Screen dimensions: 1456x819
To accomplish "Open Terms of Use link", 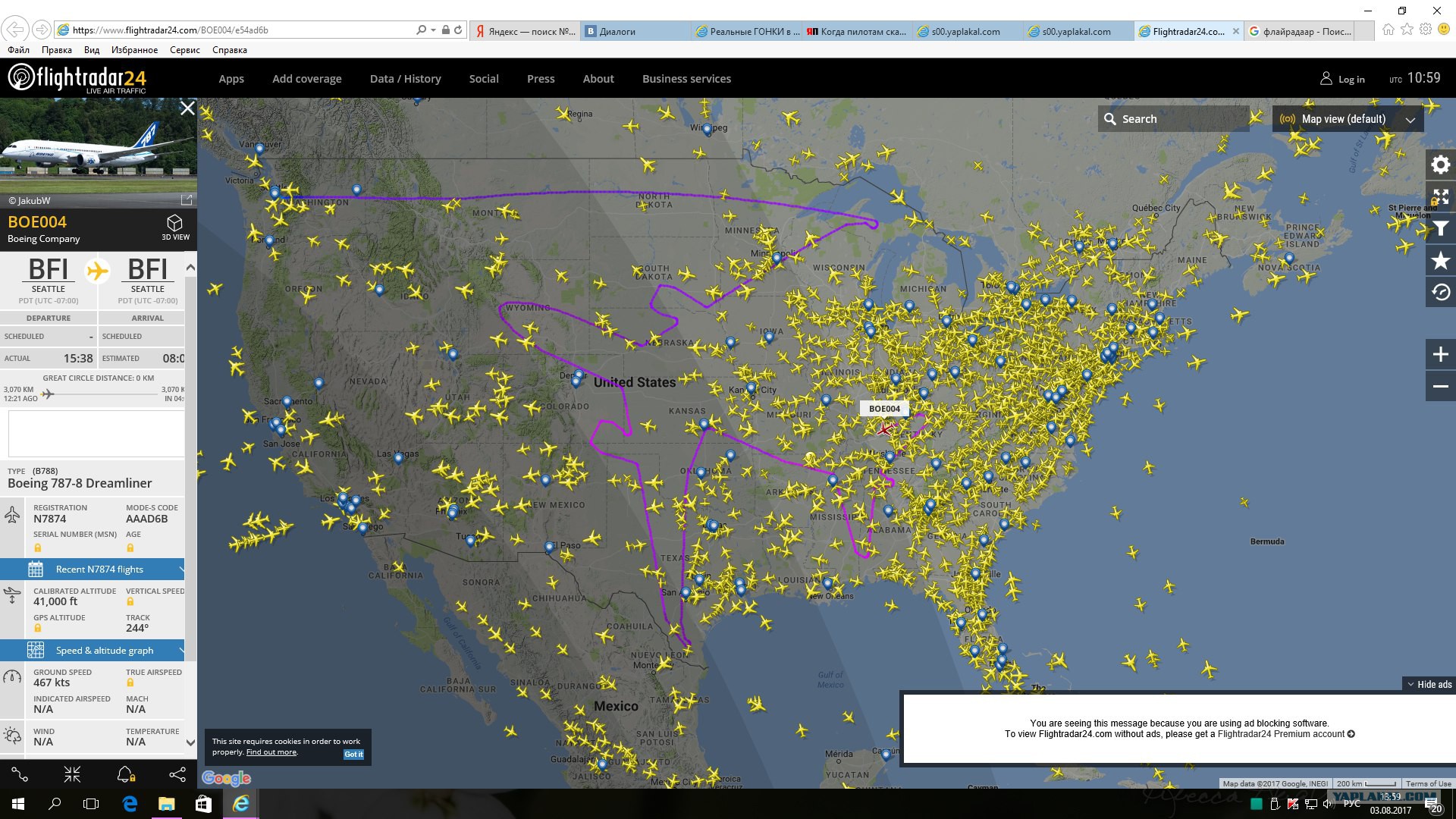I will 1429,783.
